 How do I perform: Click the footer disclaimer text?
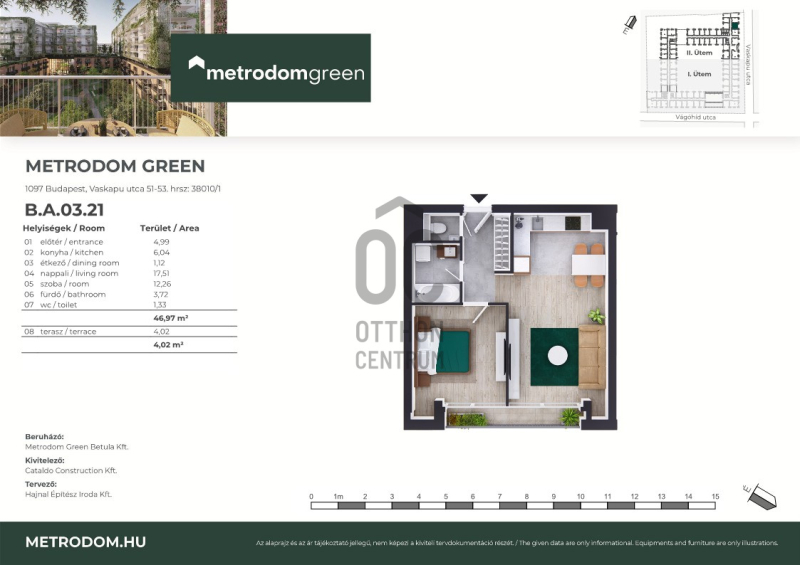pos(517,543)
